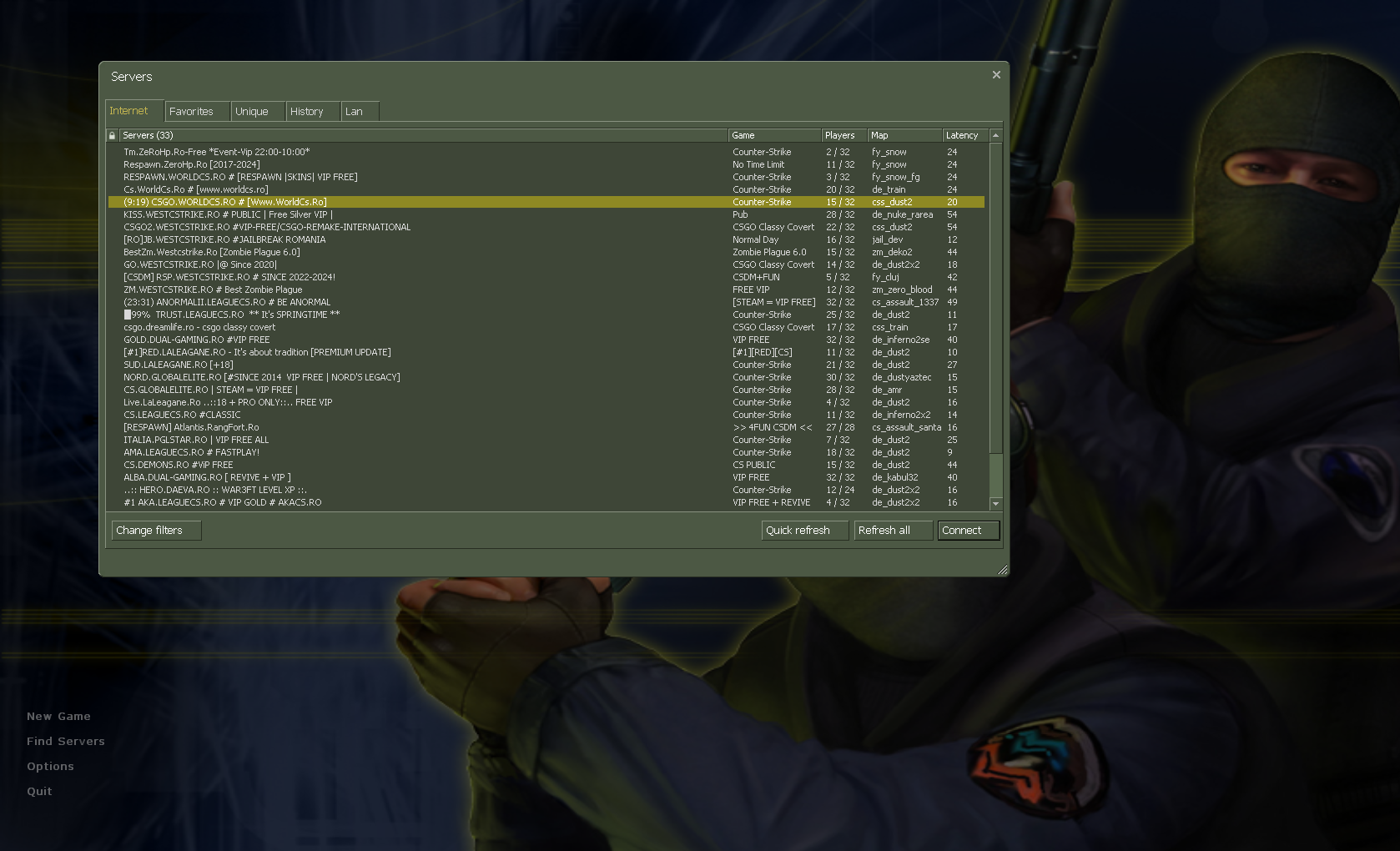Click the Quick refresh button
1400x851 pixels.
[798, 531]
